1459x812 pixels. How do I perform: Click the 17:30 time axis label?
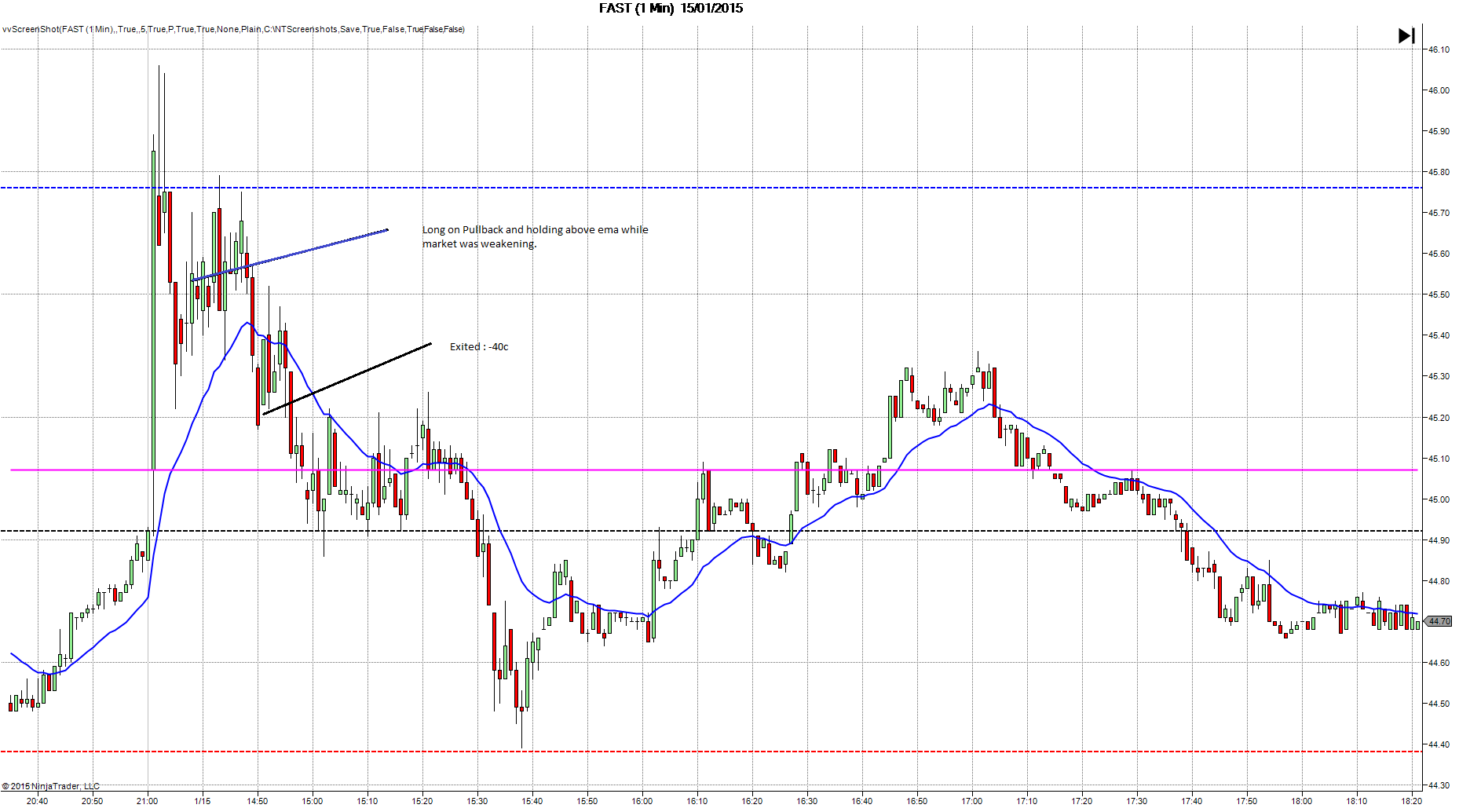[1136, 801]
